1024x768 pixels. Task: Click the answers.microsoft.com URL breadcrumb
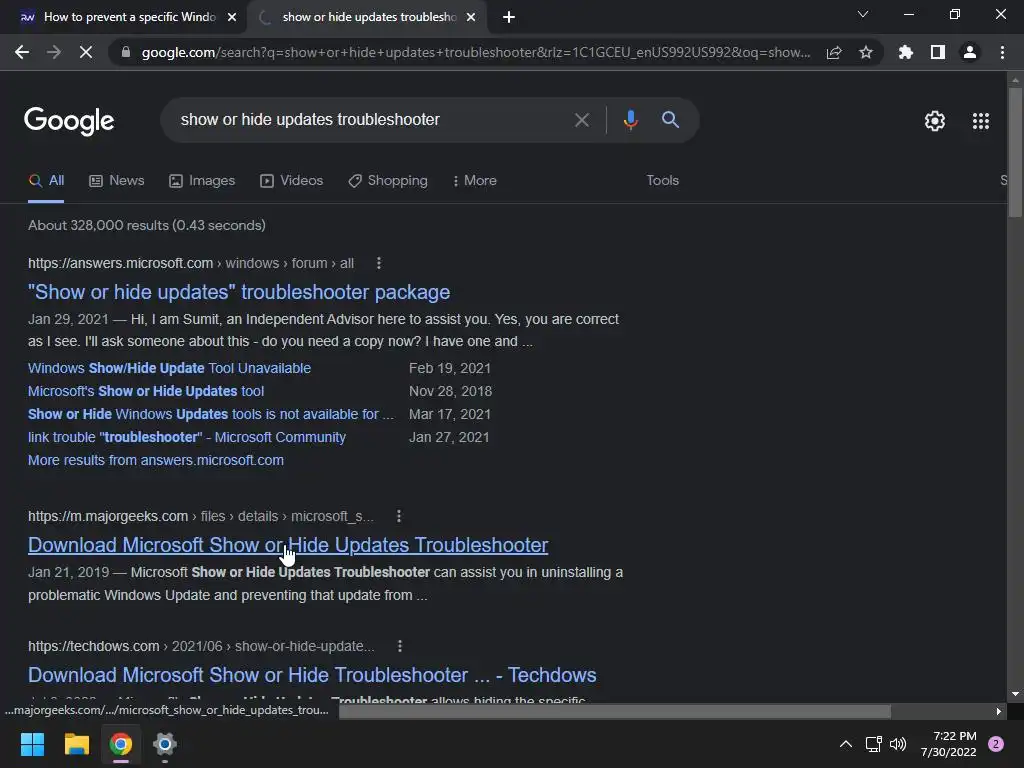(191, 263)
